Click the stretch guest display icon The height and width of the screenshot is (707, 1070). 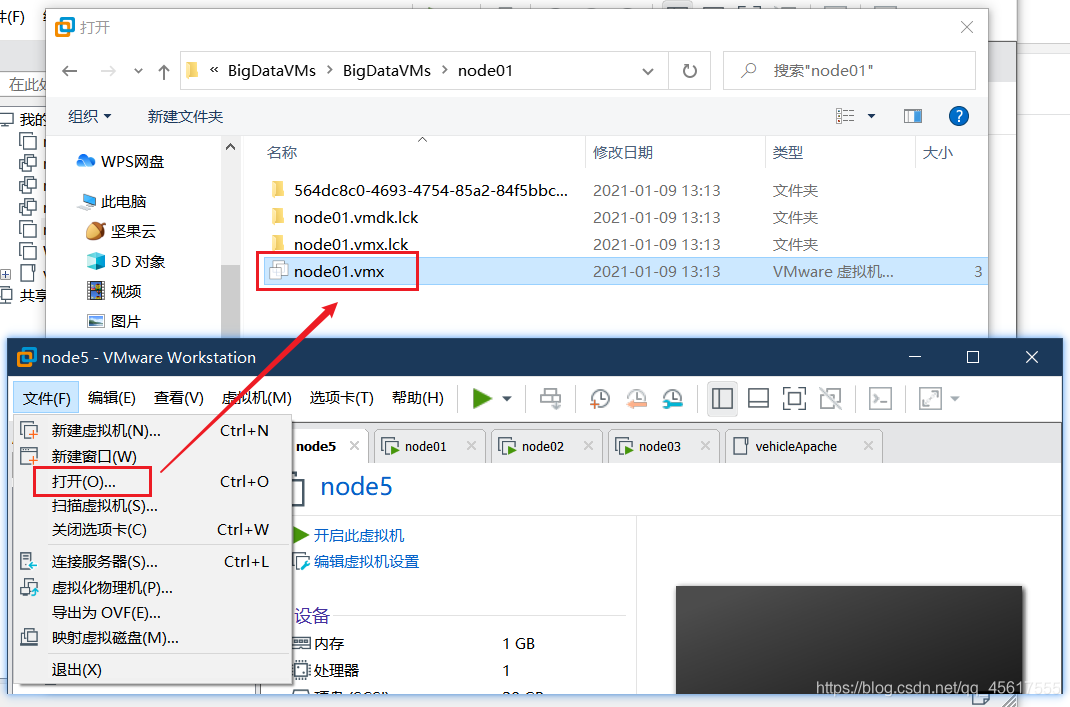tap(930, 399)
